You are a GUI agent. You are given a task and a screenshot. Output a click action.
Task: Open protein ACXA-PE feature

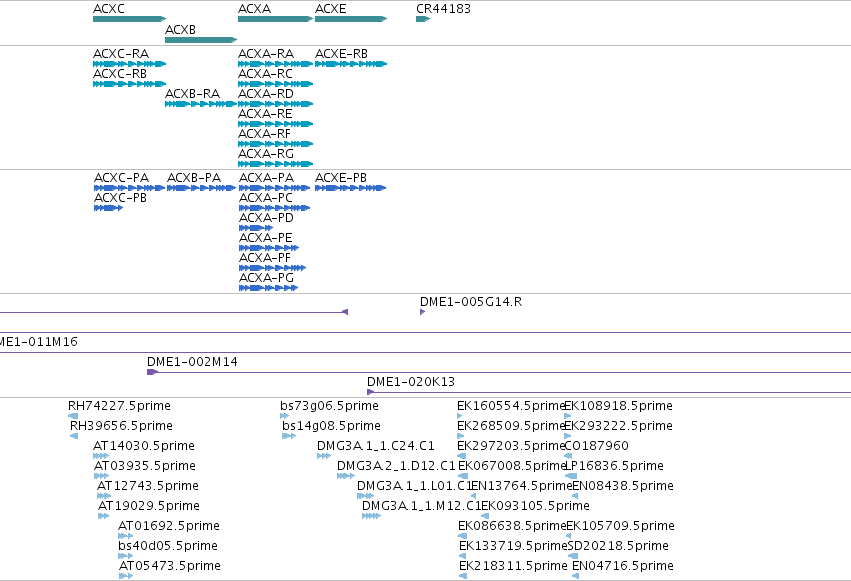coord(269,248)
